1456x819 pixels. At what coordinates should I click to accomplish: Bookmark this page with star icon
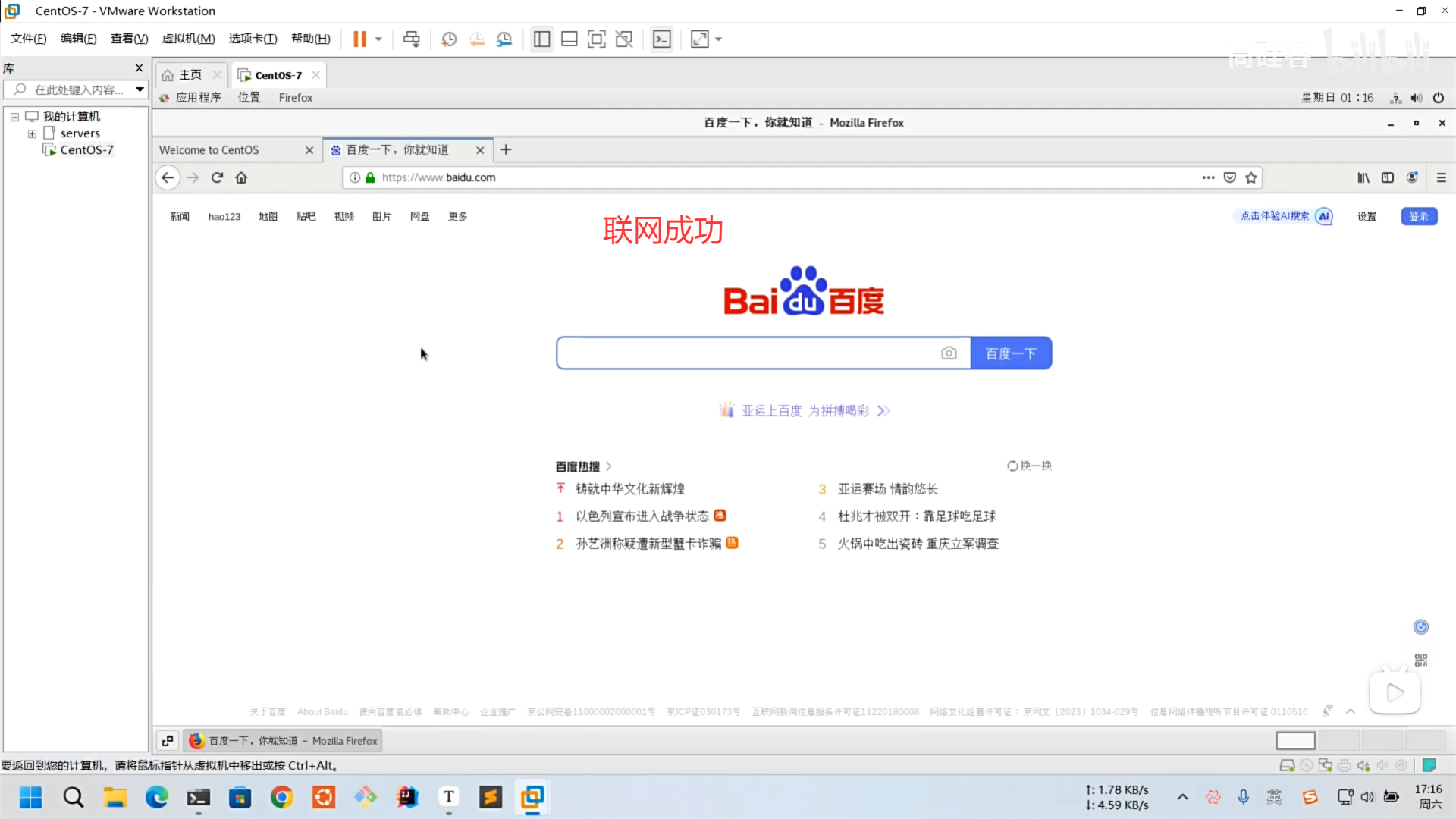tap(1251, 177)
